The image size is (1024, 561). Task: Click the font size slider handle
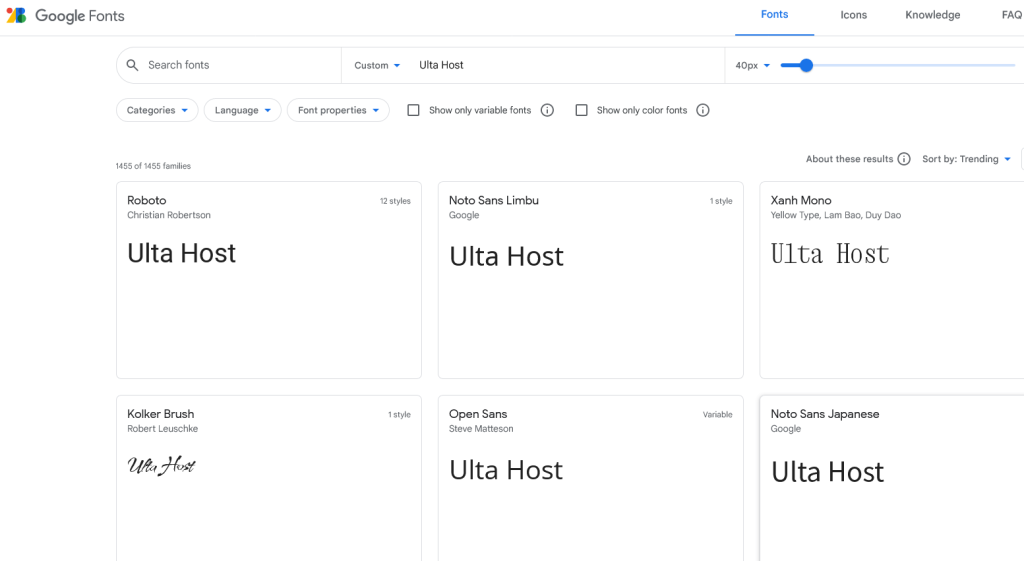point(807,65)
